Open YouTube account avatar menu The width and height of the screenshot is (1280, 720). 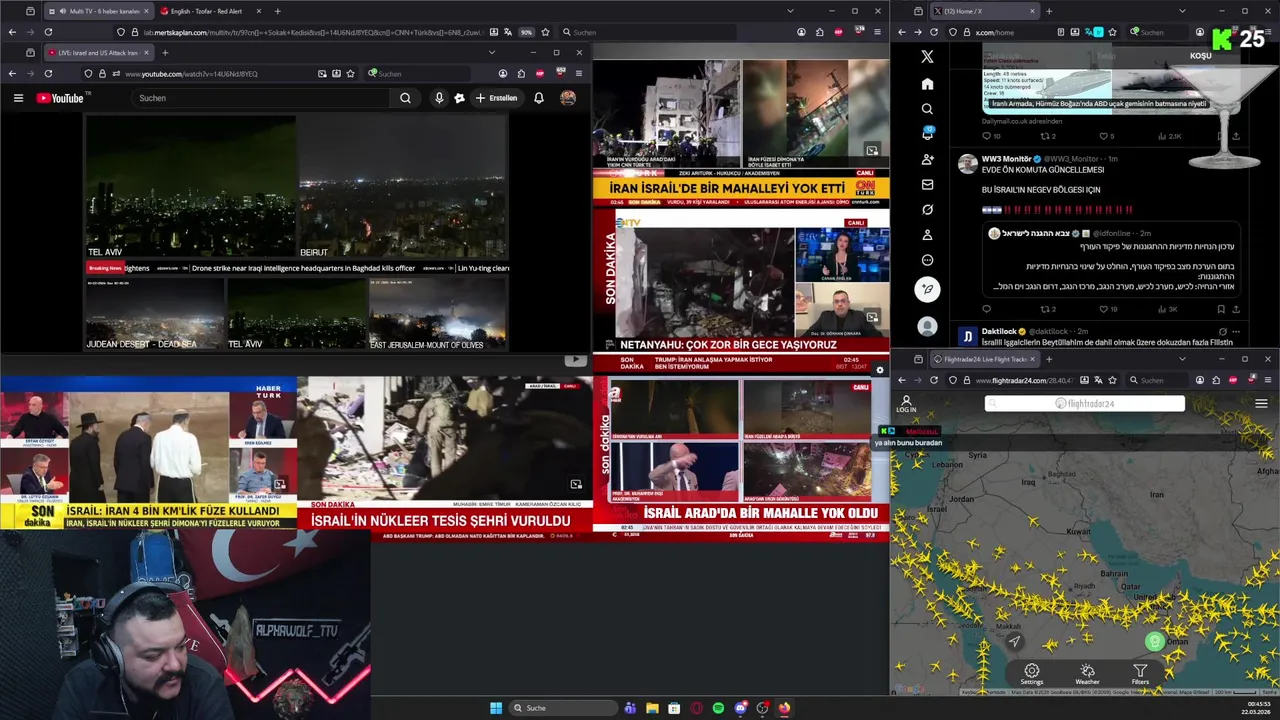(x=568, y=98)
